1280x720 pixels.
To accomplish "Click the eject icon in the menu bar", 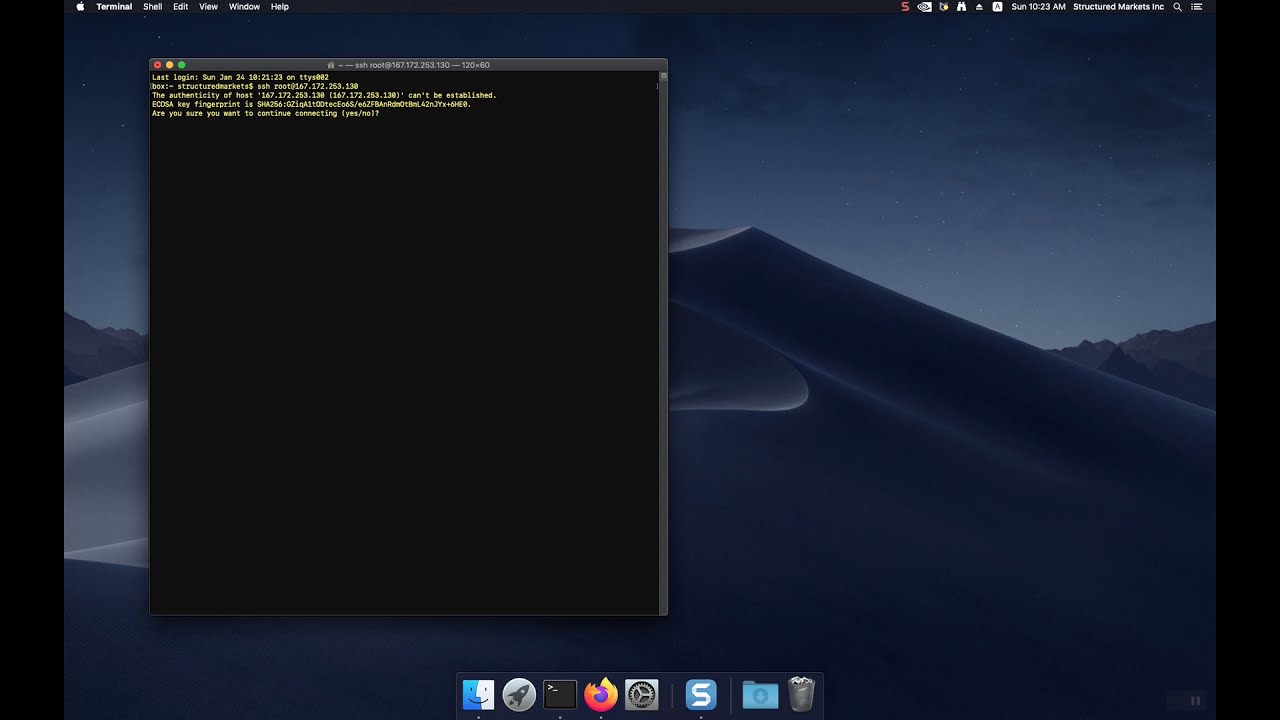I will pyautogui.click(x=979, y=6).
